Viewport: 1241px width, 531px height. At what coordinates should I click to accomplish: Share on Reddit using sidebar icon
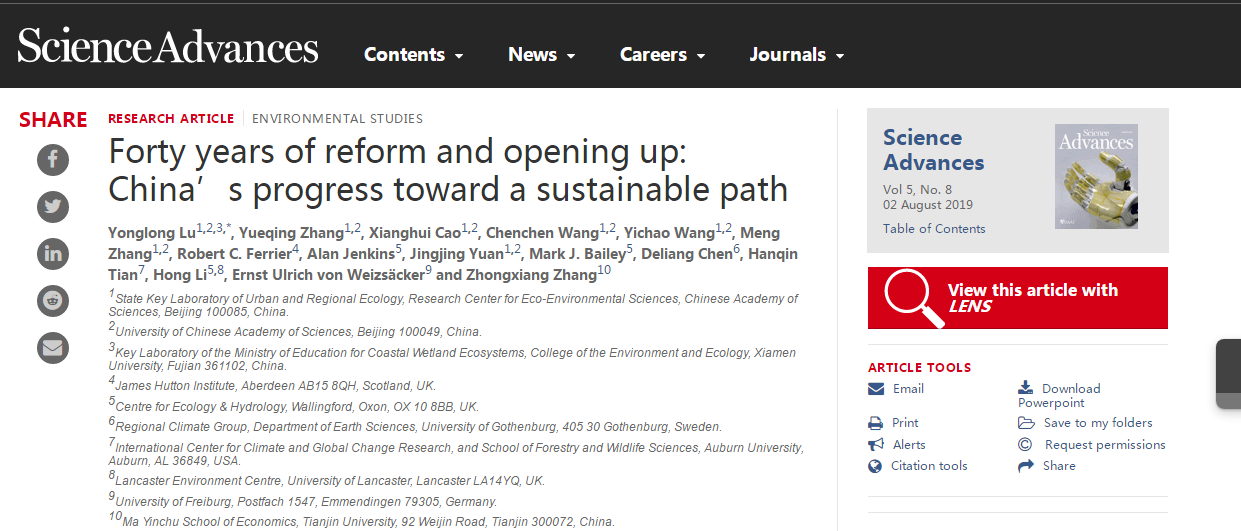pyautogui.click(x=53, y=300)
